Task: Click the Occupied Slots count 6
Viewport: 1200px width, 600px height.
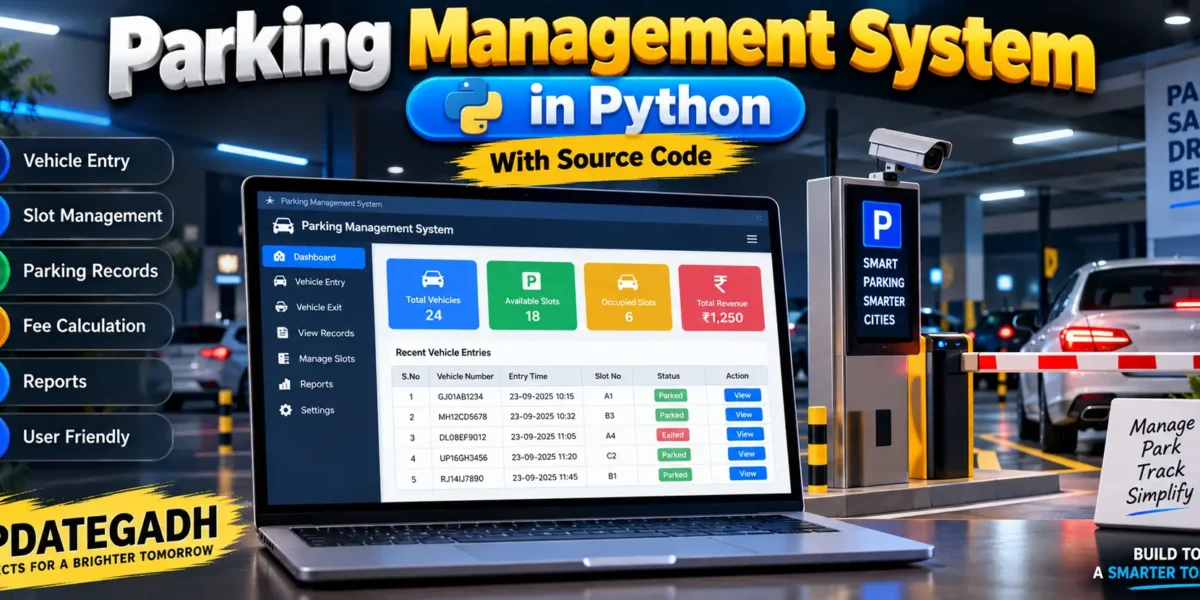Action: coord(628,317)
